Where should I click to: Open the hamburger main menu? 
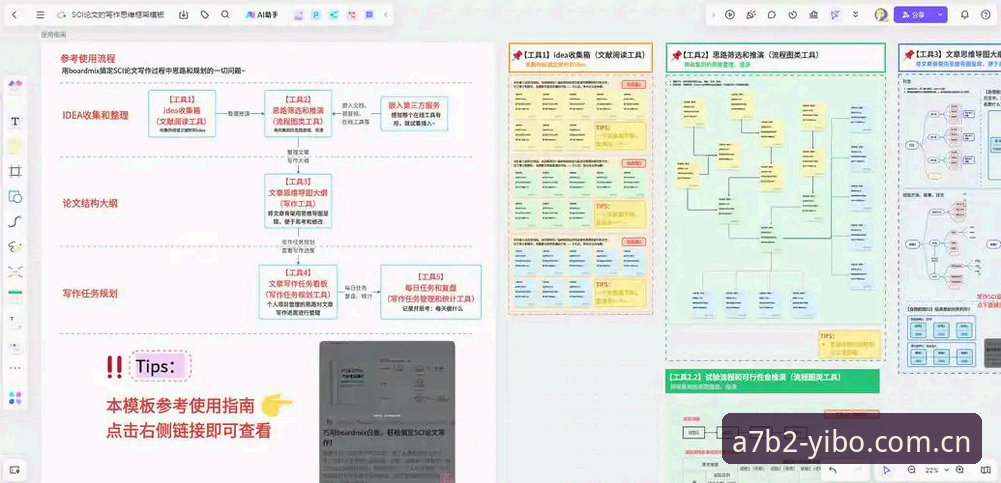[x=40, y=14]
